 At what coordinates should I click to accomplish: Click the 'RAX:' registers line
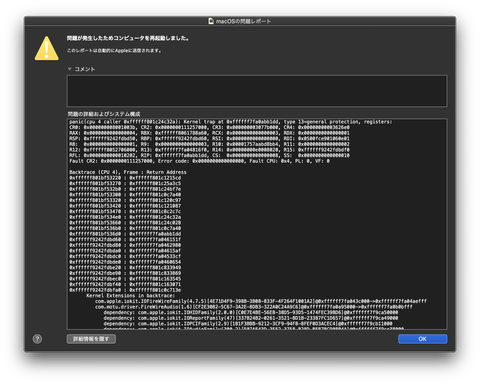click(209, 133)
